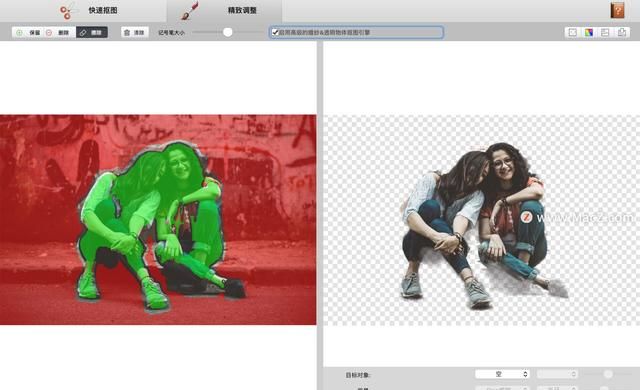Click the 清除 trash button
The width and height of the screenshot is (640, 390).
pos(134,33)
